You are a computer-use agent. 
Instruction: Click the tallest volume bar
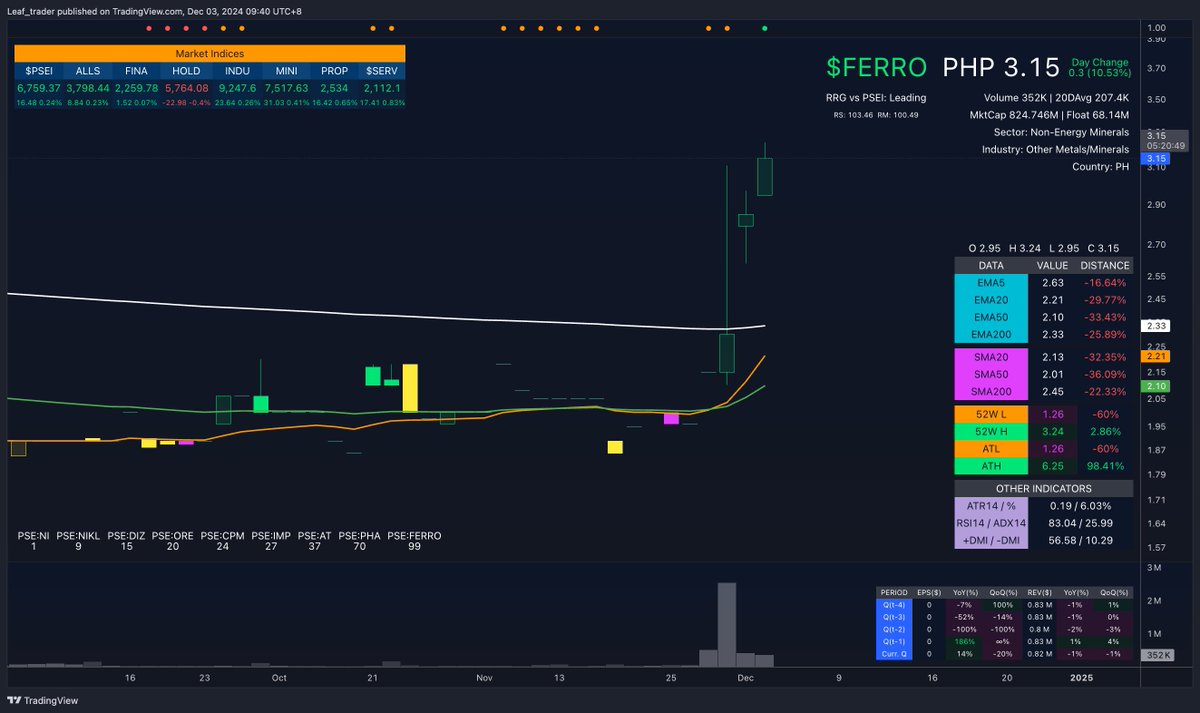pyautogui.click(x=727, y=625)
